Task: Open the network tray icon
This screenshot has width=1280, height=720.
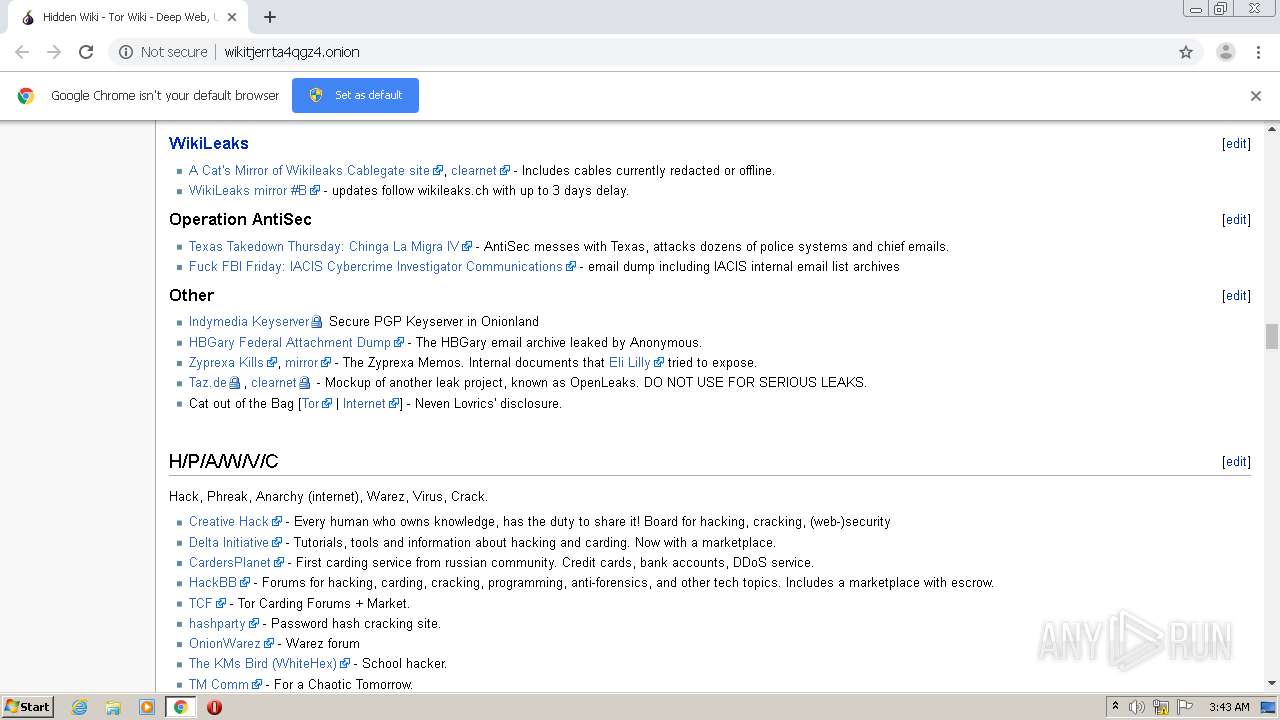Action: click(1161, 707)
